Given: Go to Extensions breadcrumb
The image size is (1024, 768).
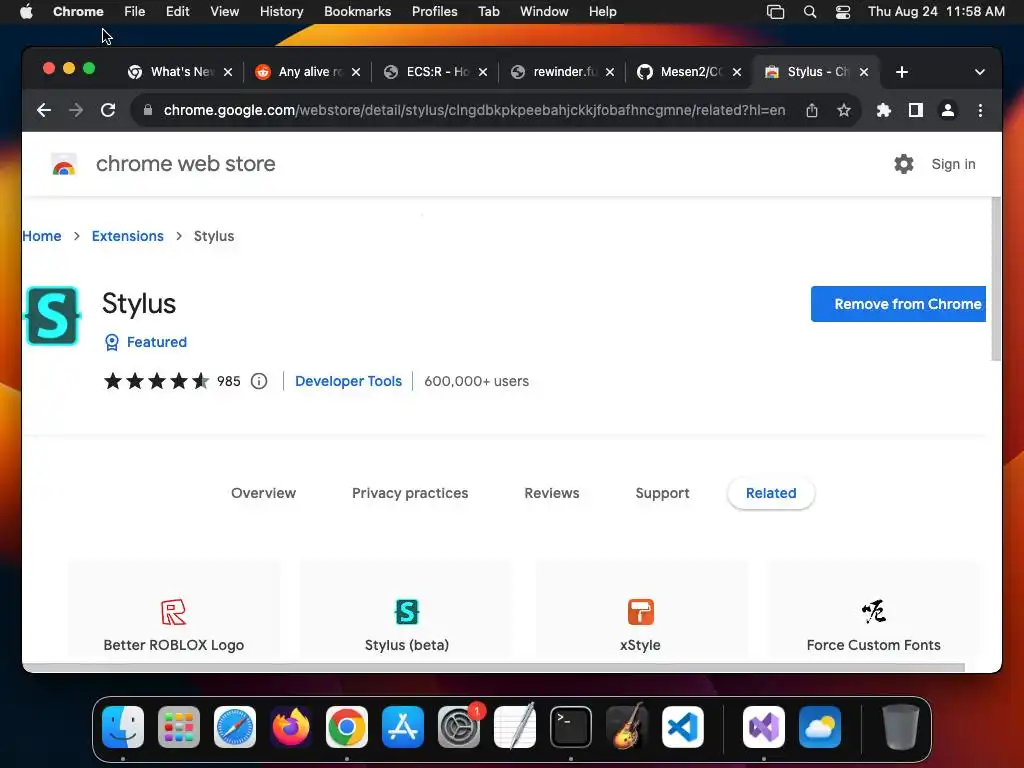Looking at the screenshot, I should 127,236.
